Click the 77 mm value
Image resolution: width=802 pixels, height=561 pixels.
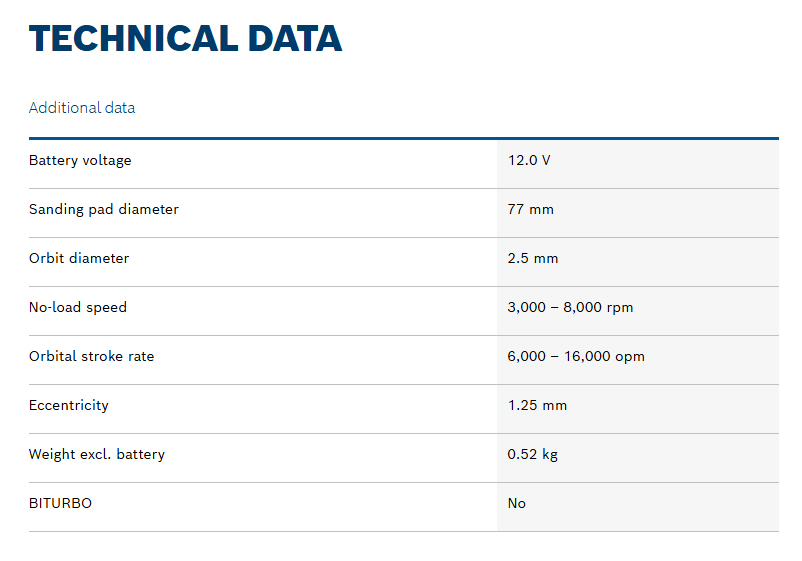click(x=530, y=209)
